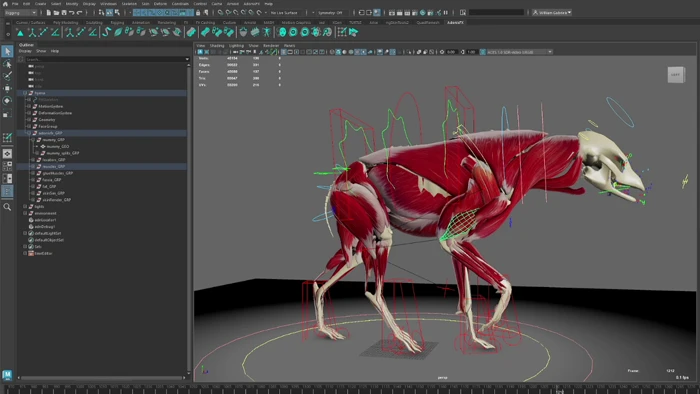The image size is (700, 394).
Task: Open the Outliner search filter dropdown arrow
Action: click(187, 59)
